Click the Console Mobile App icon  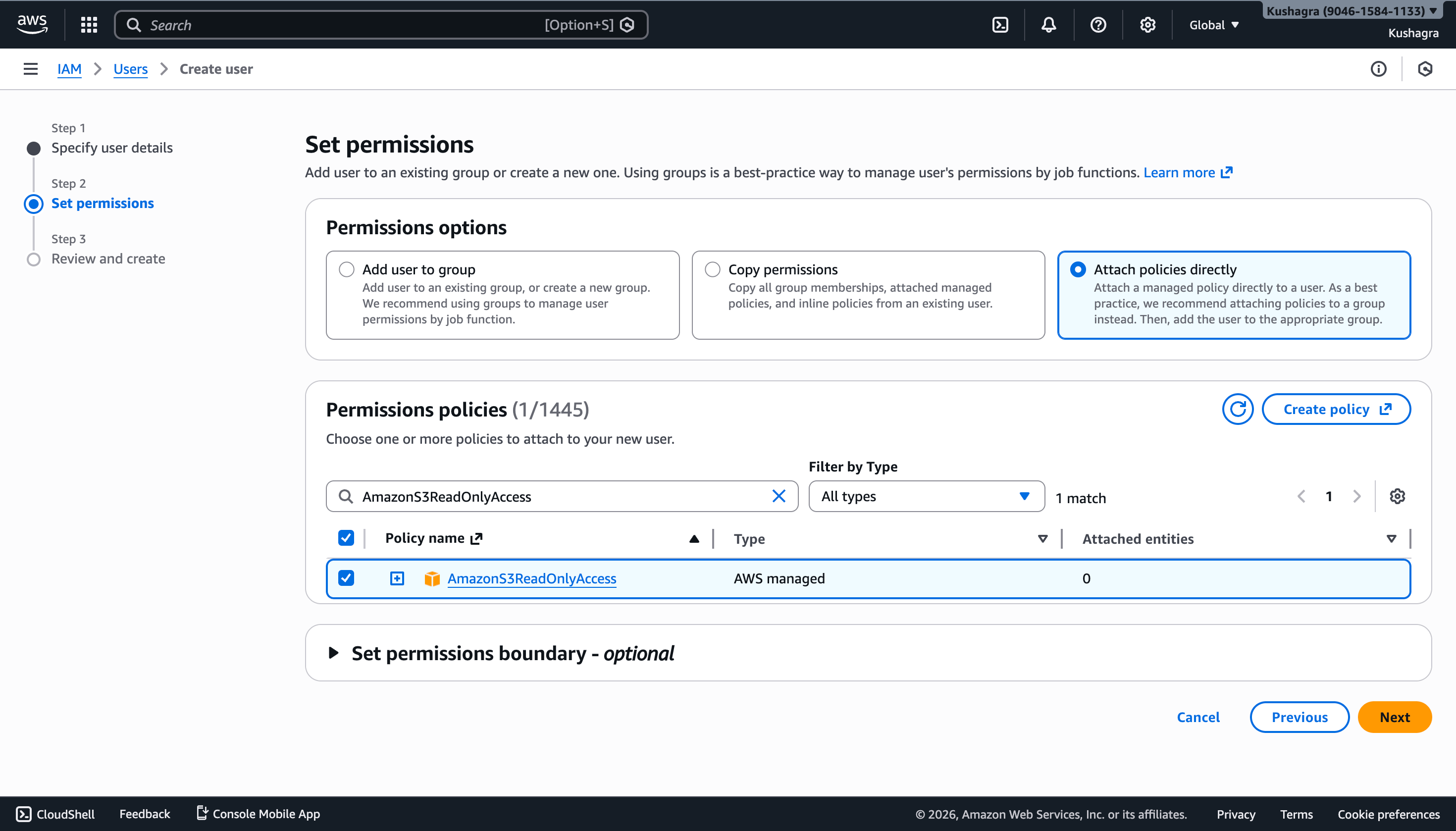(202, 813)
